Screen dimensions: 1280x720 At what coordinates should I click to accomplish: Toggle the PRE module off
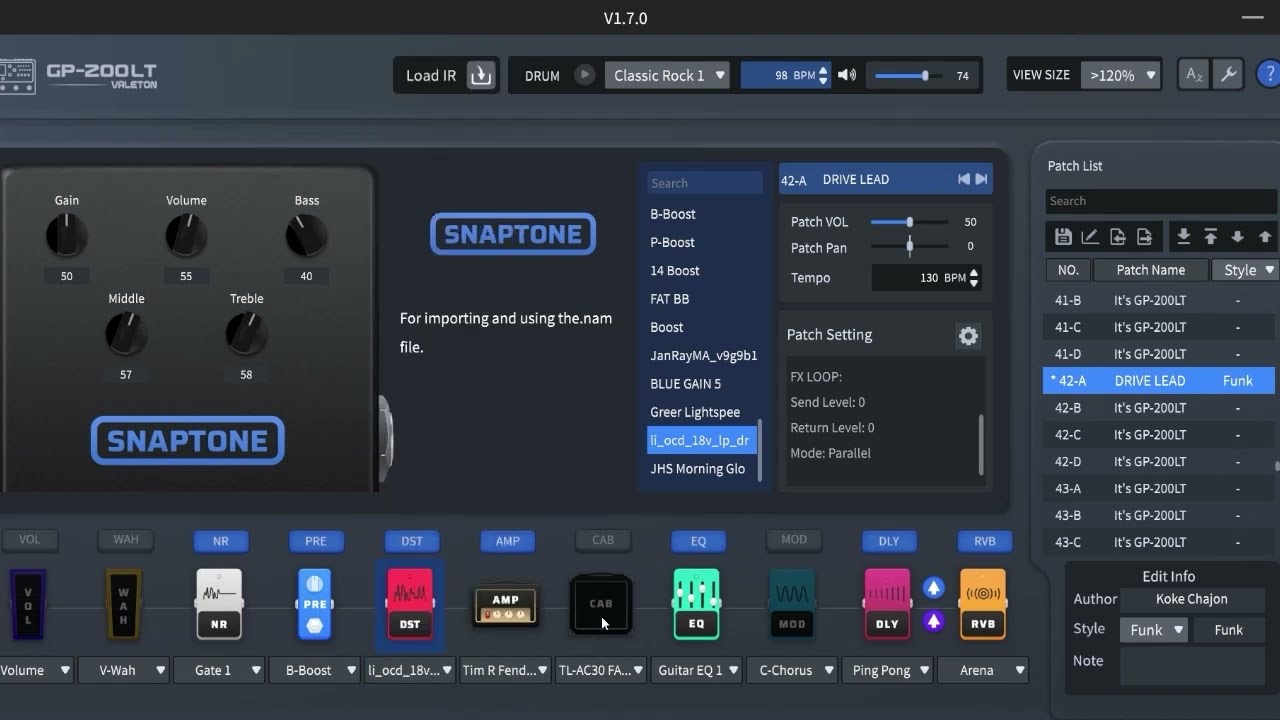click(x=315, y=541)
